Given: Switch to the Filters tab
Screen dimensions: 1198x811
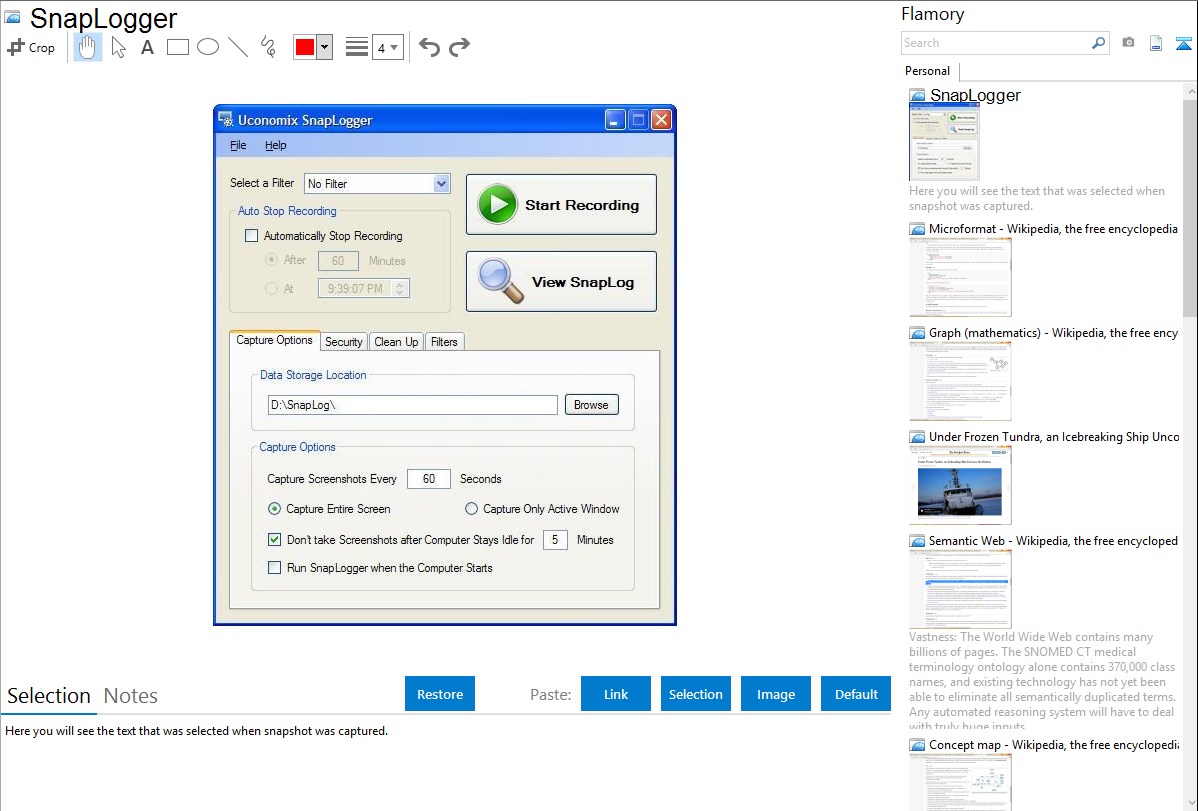Looking at the screenshot, I should pyautogui.click(x=444, y=342).
